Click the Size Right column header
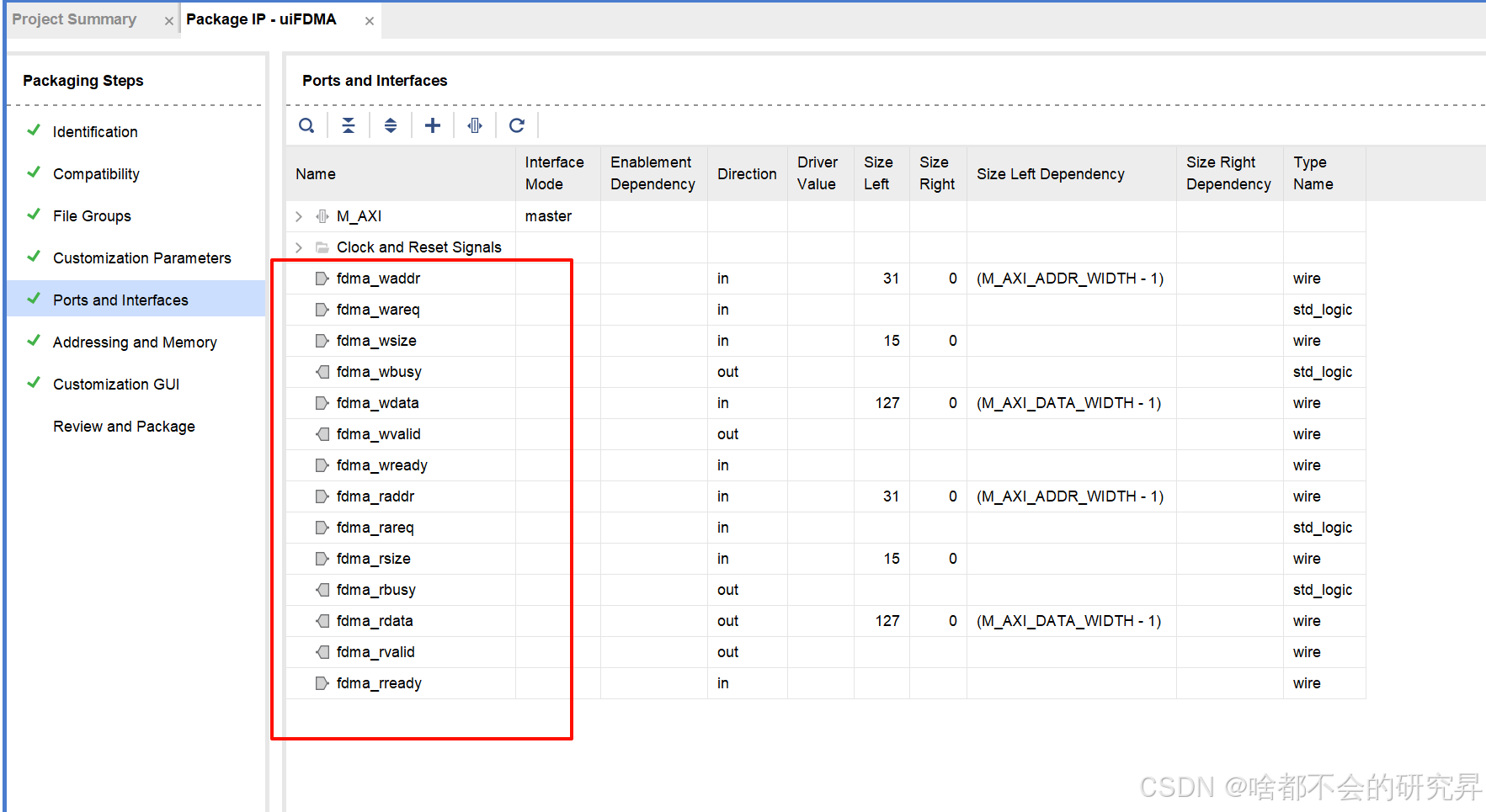Image resolution: width=1486 pixels, height=812 pixels. tap(938, 173)
